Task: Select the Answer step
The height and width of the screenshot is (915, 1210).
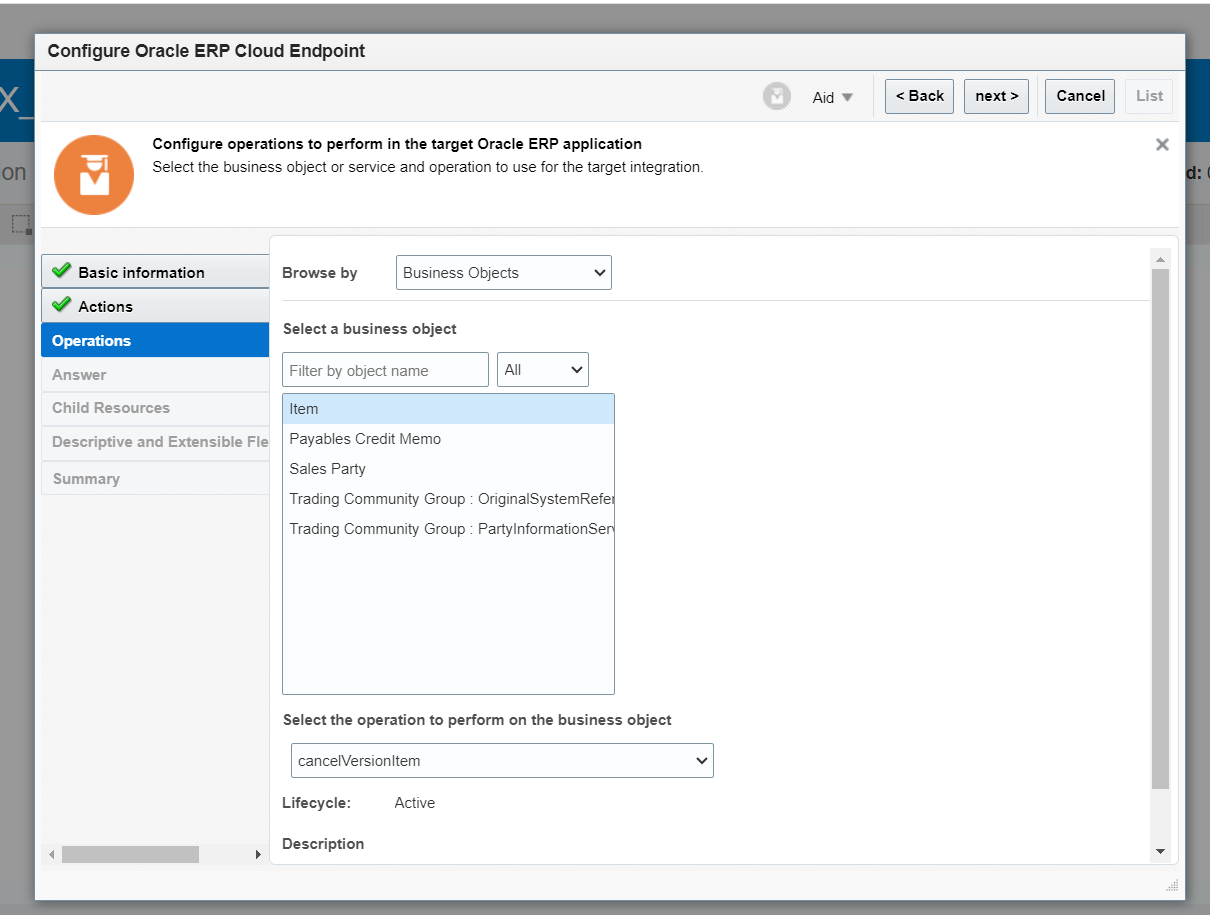Action: [x=155, y=374]
